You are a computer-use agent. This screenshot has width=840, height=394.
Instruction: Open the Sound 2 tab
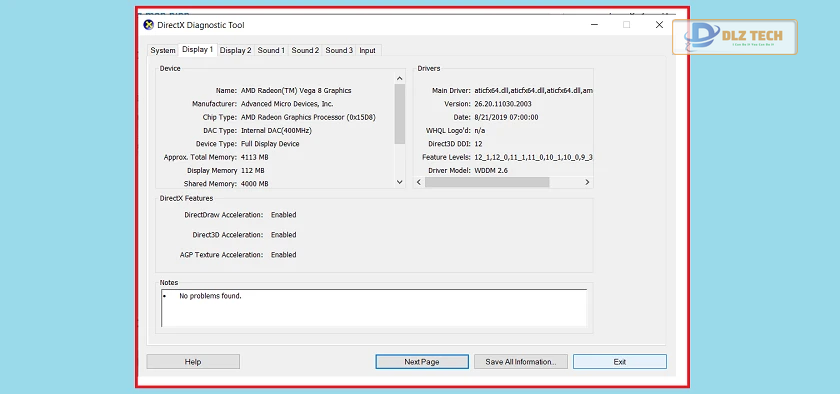[x=305, y=50]
